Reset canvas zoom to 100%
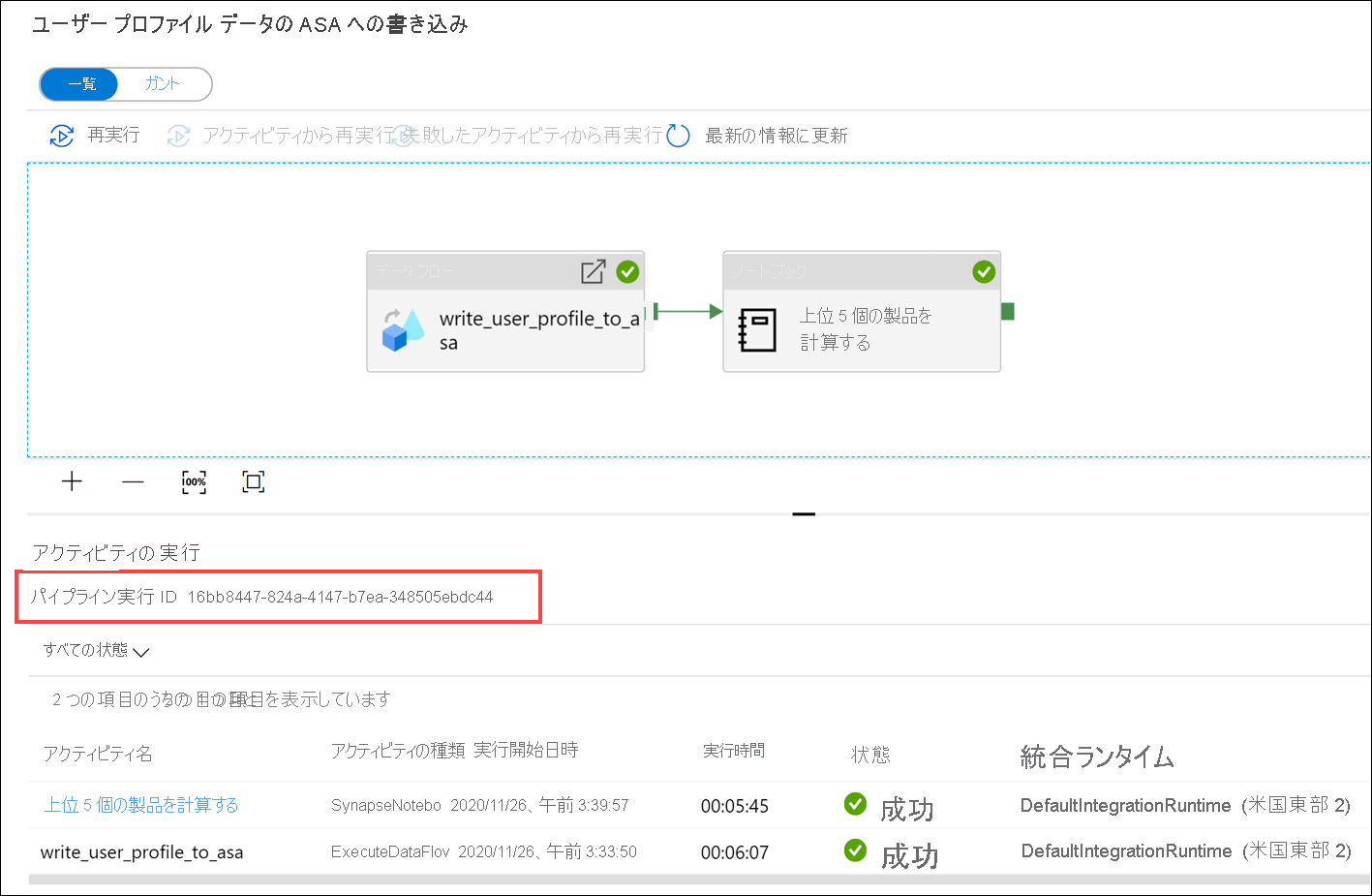 tap(194, 481)
